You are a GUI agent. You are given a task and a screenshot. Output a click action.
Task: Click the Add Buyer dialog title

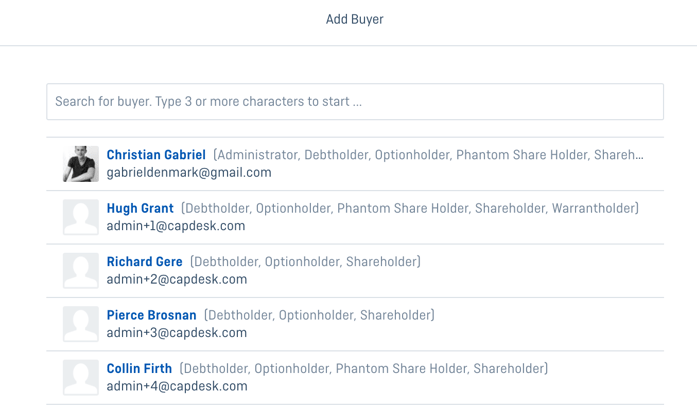tap(354, 19)
